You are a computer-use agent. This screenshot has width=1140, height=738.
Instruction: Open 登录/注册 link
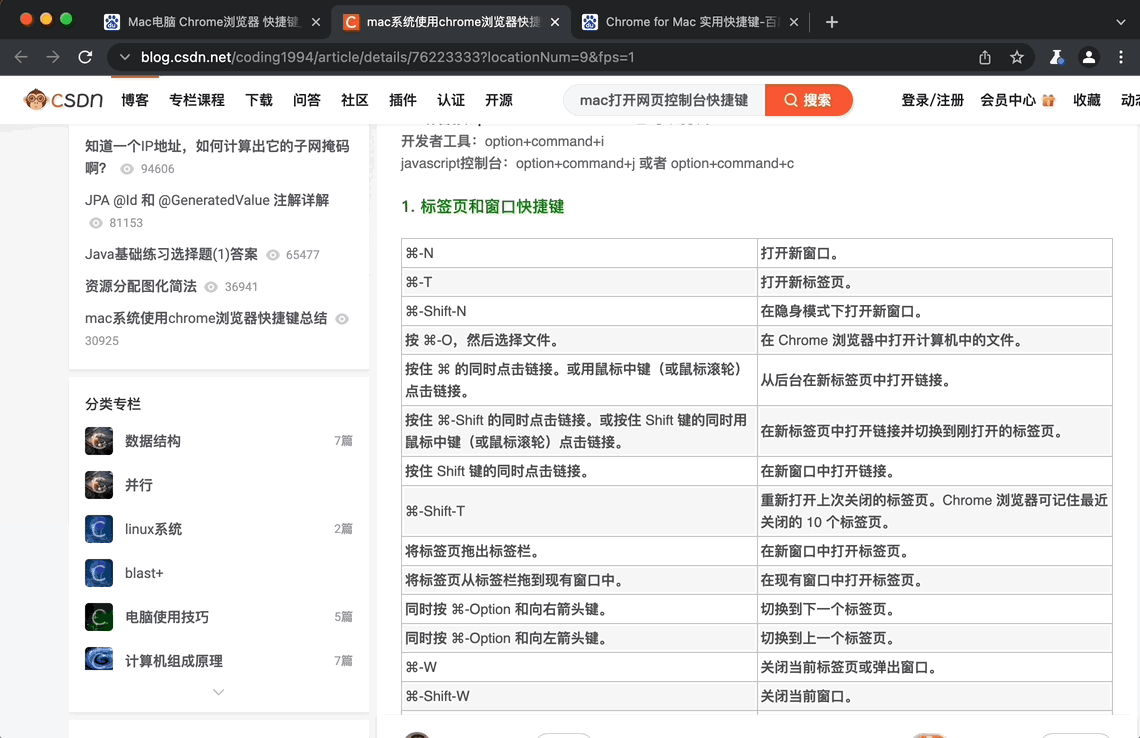click(x=932, y=100)
